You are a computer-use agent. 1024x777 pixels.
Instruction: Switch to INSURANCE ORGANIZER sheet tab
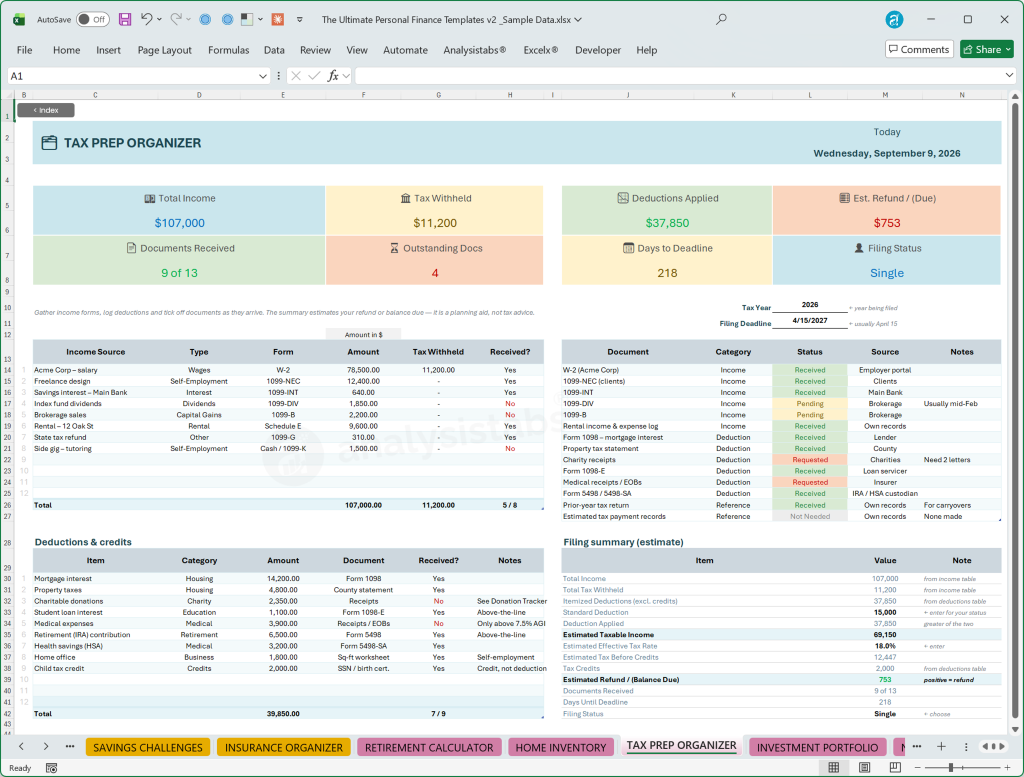click(x=283, y=748)
